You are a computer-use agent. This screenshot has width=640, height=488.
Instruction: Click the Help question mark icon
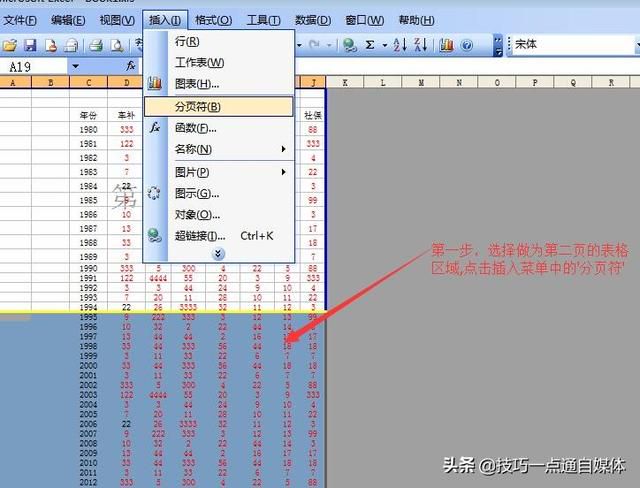click(x=467, y=45)
